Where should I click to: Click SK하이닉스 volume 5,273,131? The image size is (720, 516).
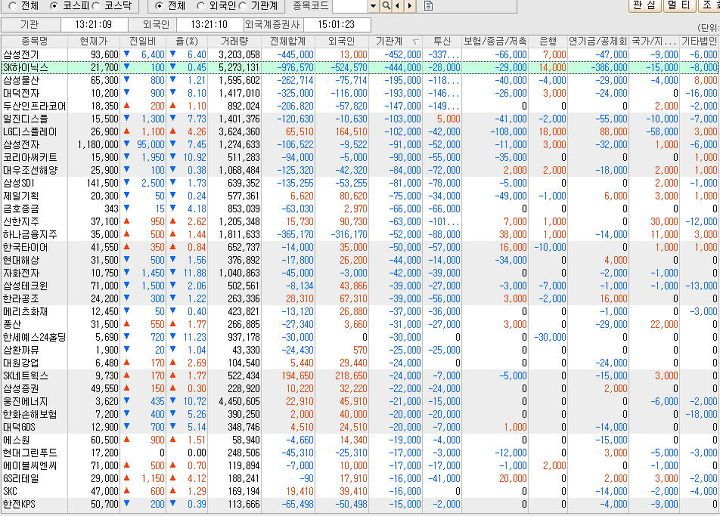click(239, 67)
